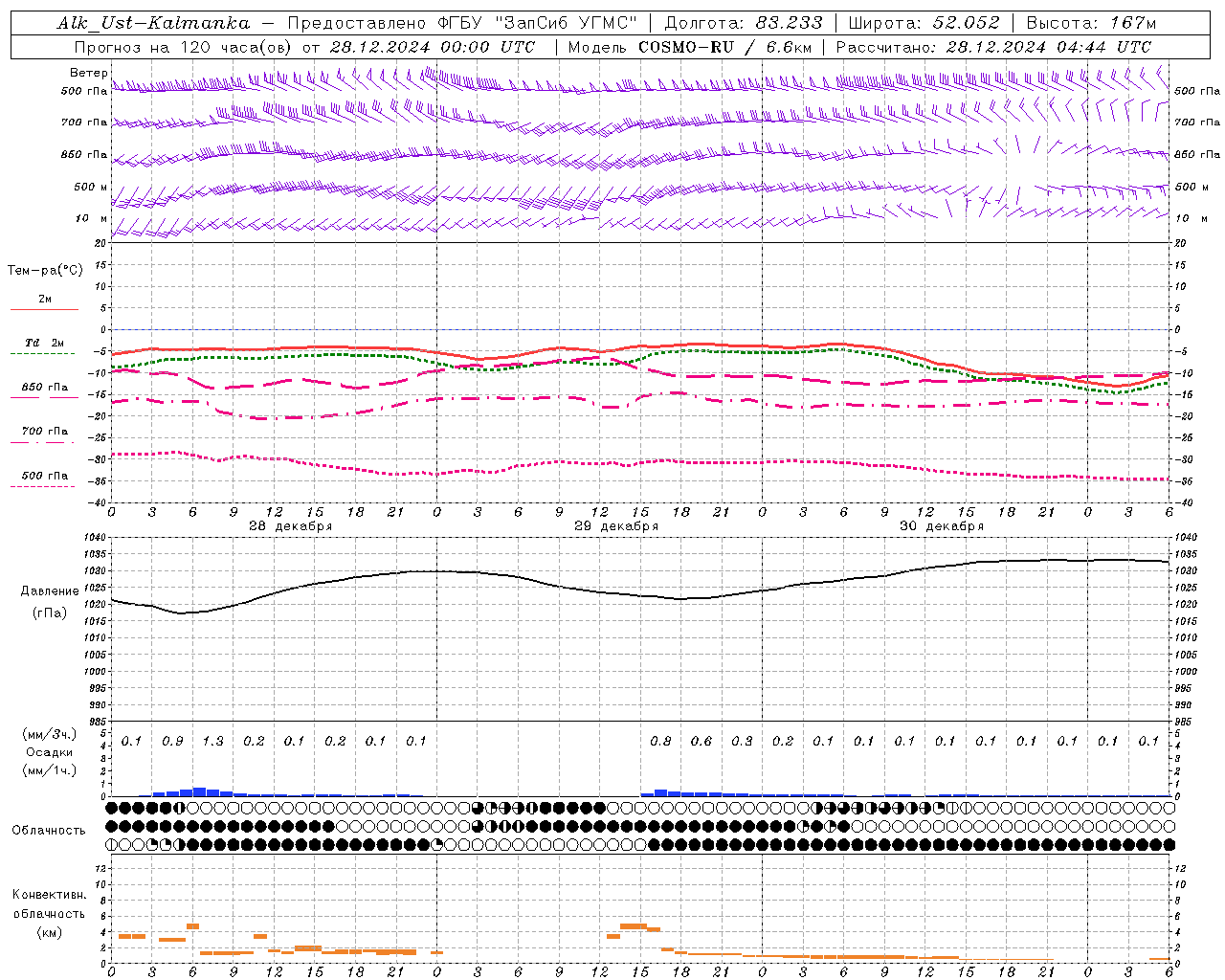Viewport: 1225px width, 980px height.
Task: Click the '2м' temperature legend entry
Action: 45,299
